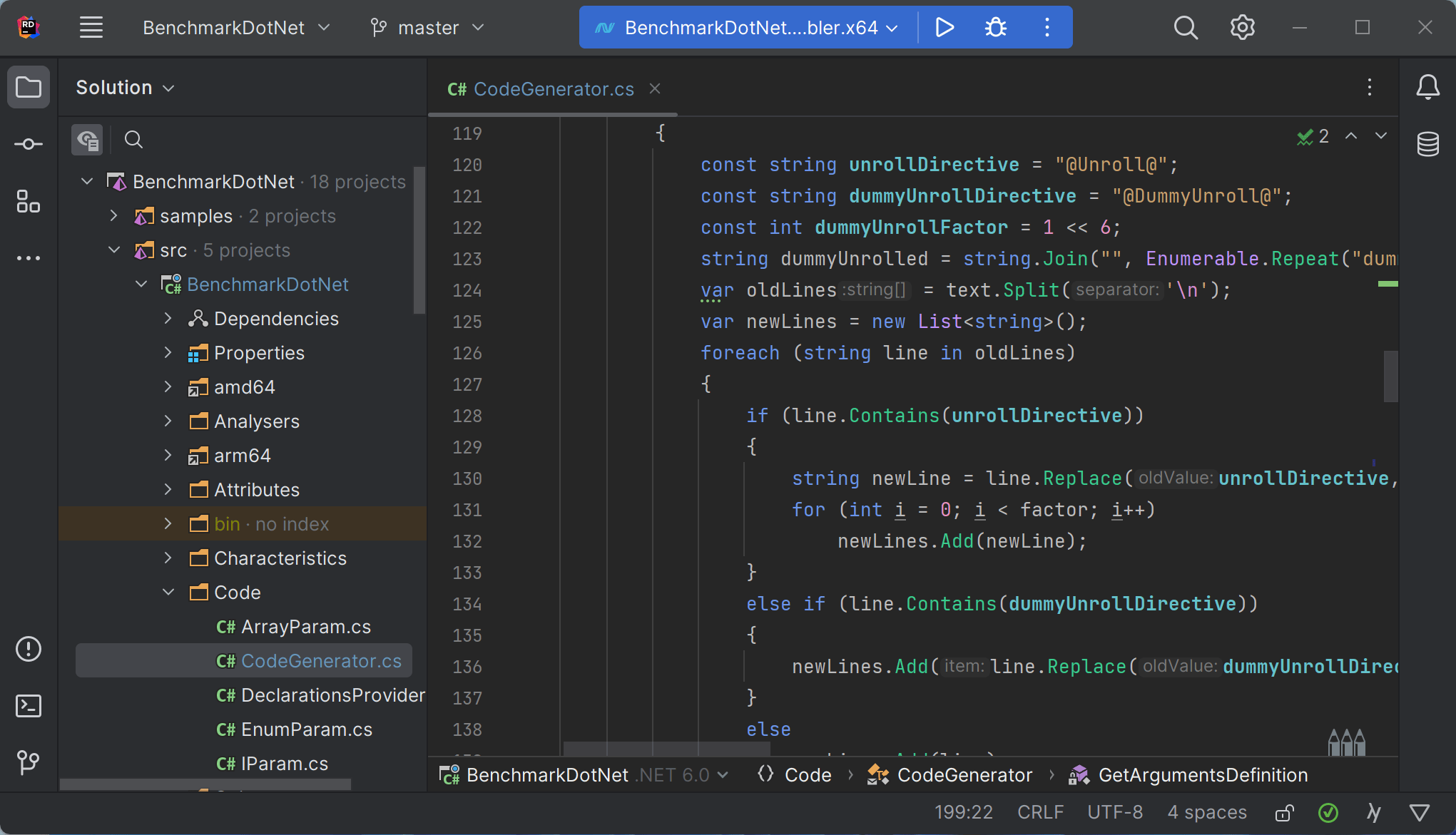This screenshot has height=835, width=1456.
Task: Switch to CodeGenerator.cs editor tab
Action: click(x=553, y=89)
